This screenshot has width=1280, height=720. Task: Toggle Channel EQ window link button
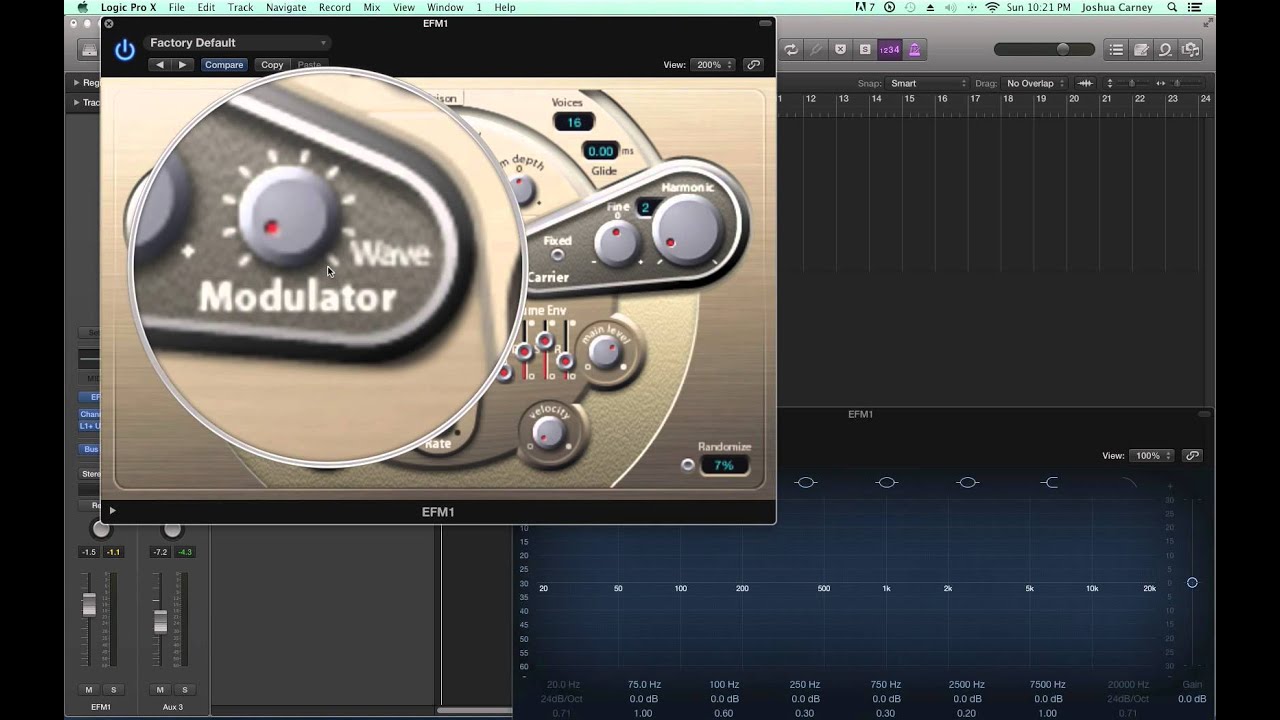point(1192,455)
